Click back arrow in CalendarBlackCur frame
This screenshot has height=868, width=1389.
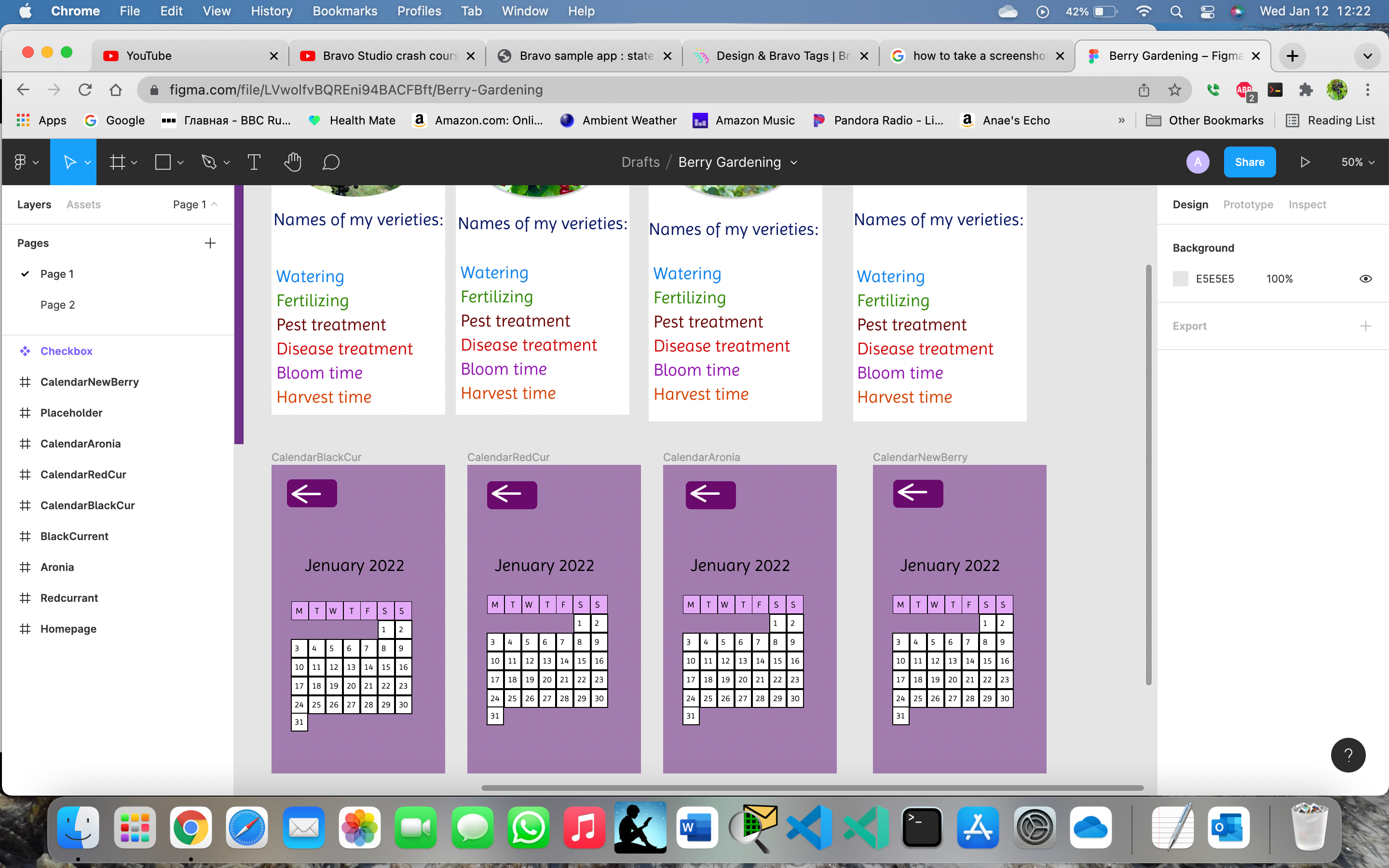[312, 493]
